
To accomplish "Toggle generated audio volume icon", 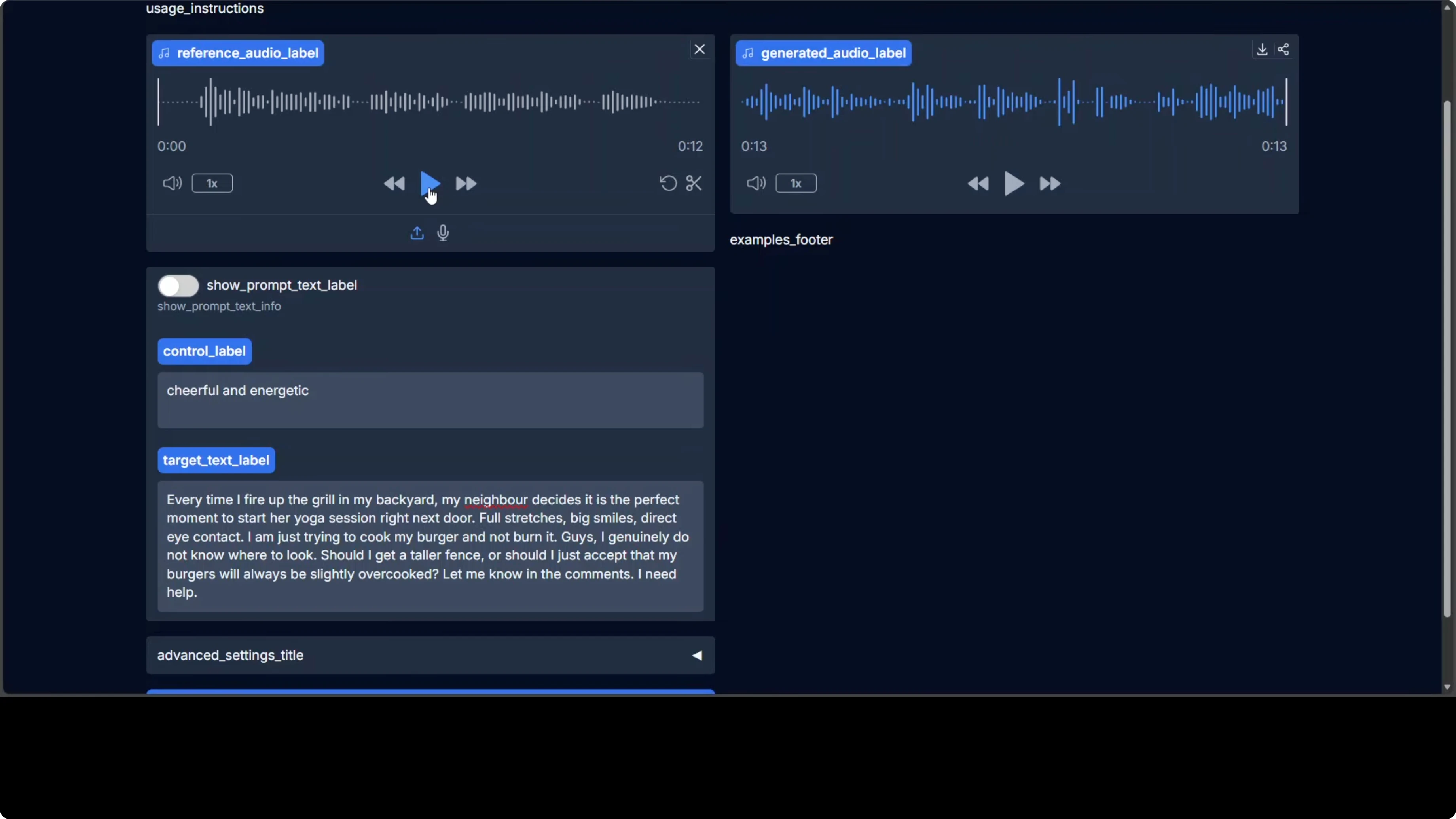I will pyautogui.click(x=756, y=183).
